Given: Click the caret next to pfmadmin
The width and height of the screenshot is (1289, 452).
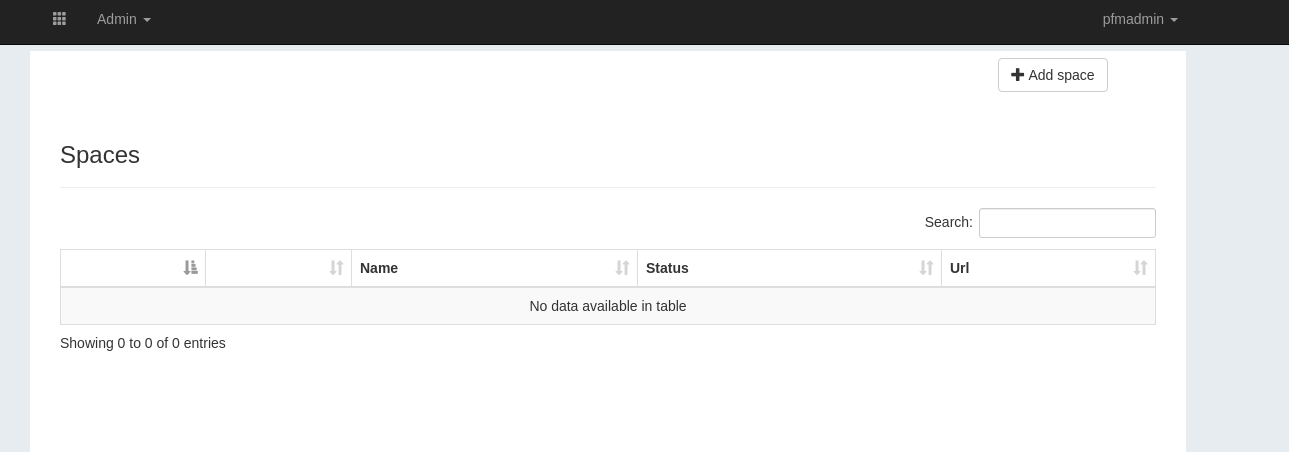Looking at the screenshot, I should point(1174,20).
